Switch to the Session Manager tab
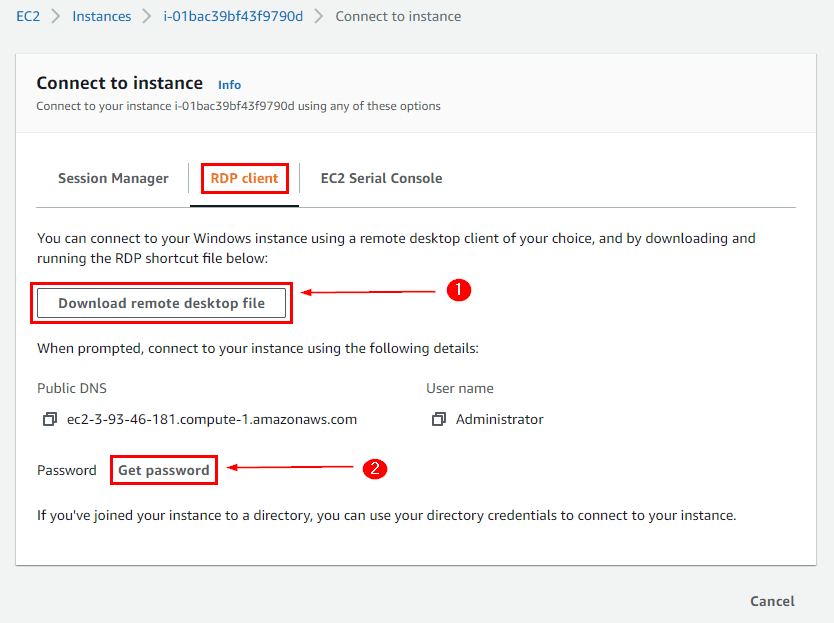The height and width of the screenshot is (623, 834). [113, 178]
